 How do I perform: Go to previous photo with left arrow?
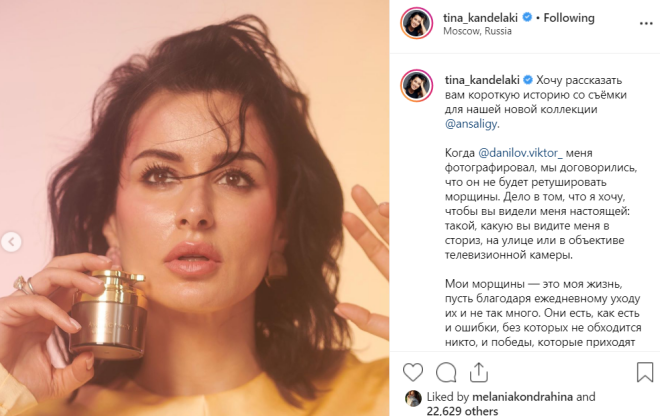[11, 242]
